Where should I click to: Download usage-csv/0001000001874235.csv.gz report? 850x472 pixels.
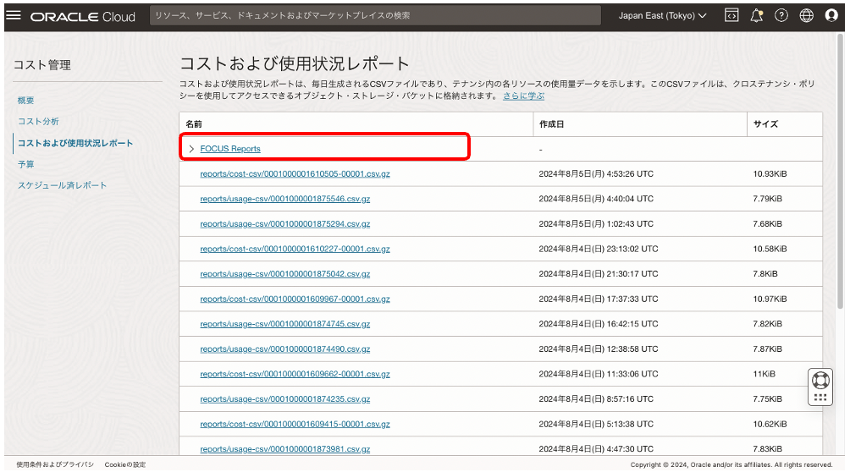[x=285, y=399]
